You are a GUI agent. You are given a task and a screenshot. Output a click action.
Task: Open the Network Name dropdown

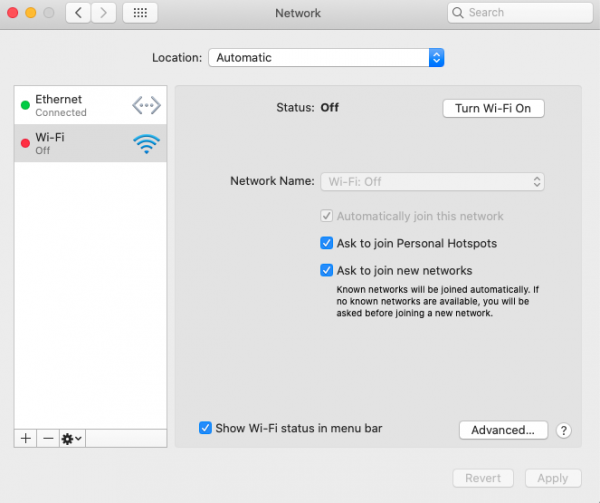point(432,182)
